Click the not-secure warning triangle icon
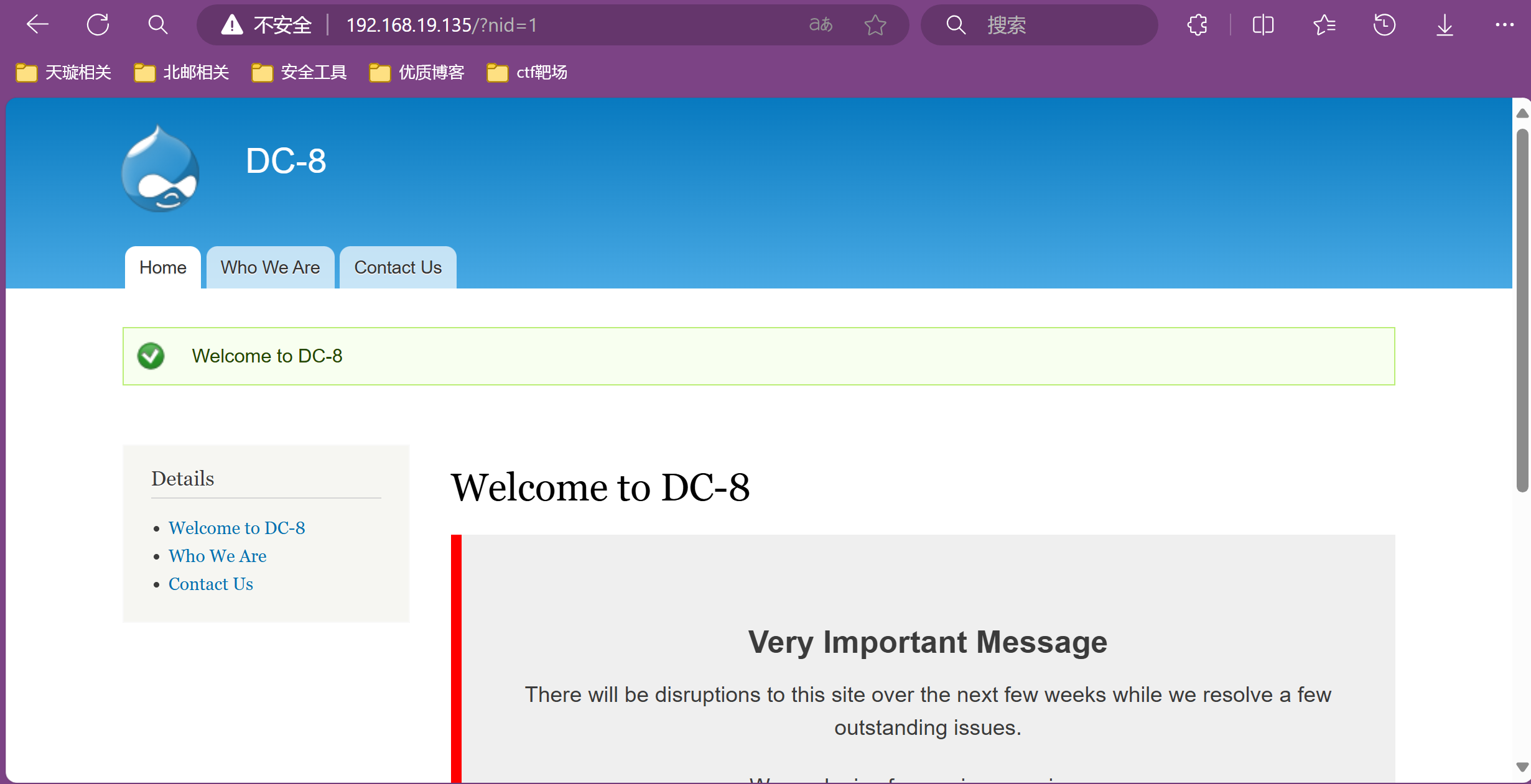 pyautogui.click(x=232, y=25)
